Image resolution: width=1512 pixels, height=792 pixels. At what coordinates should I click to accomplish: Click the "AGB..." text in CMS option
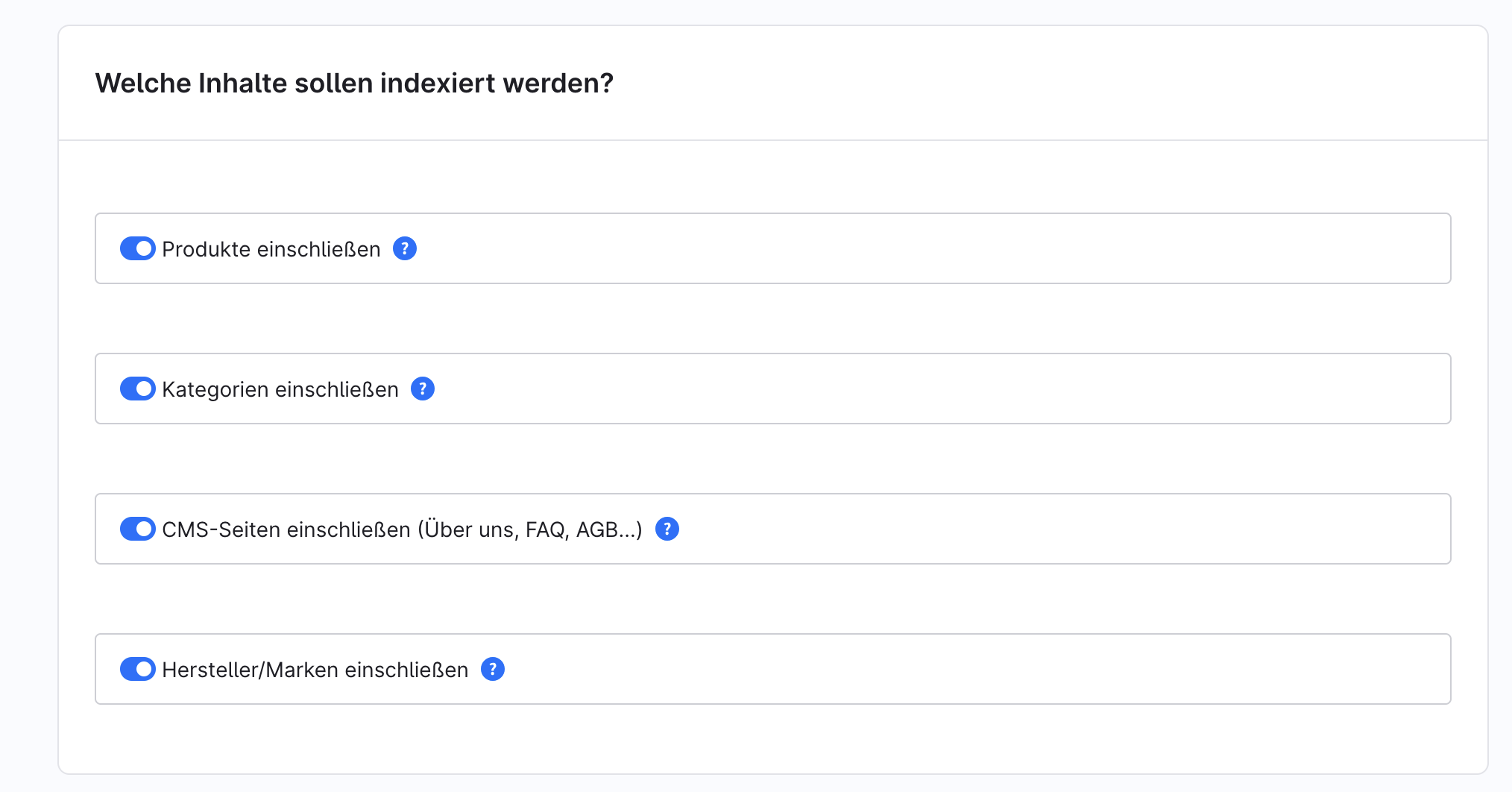pyautogui.click(x=607, y=529)
